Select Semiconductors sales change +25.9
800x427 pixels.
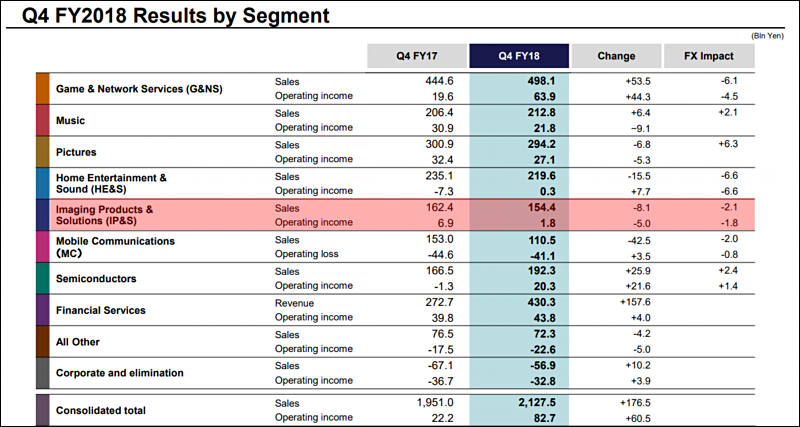click(x=638, y=271)
